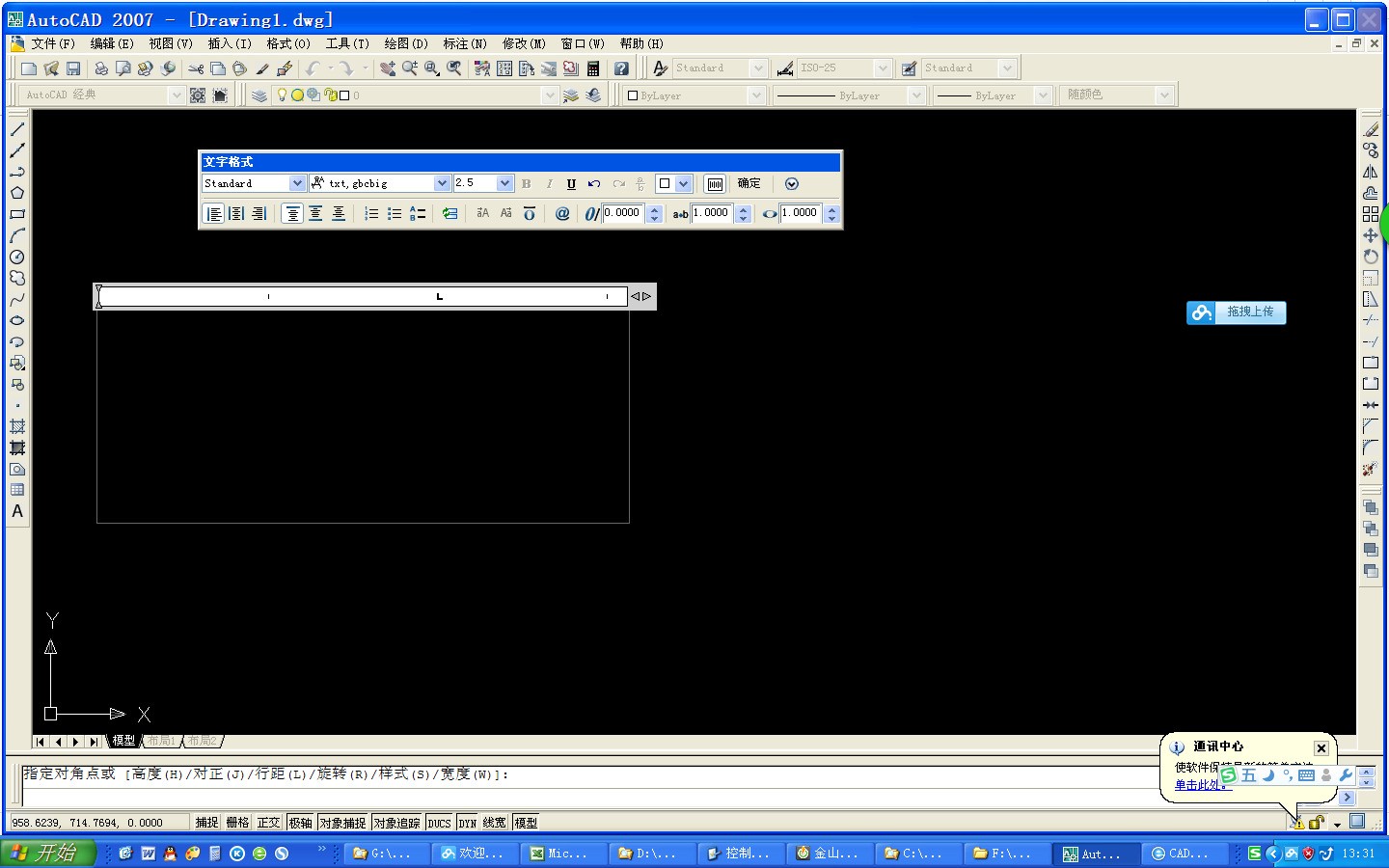Click the Erase tool in modify toolbar
This screenshot has height=868, width=1389.
click(x=1371, y=129)
